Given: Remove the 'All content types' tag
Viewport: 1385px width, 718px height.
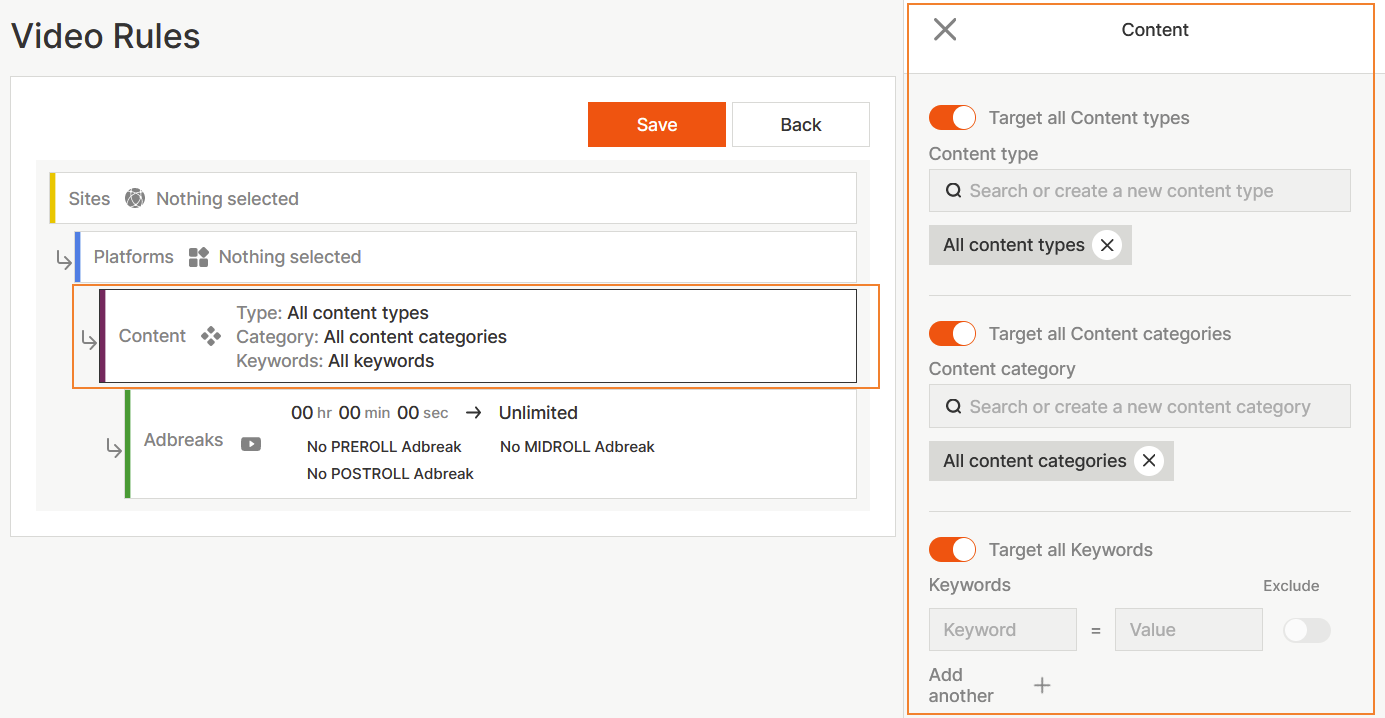Looking at the screenshot, I should coord(1107,245).
